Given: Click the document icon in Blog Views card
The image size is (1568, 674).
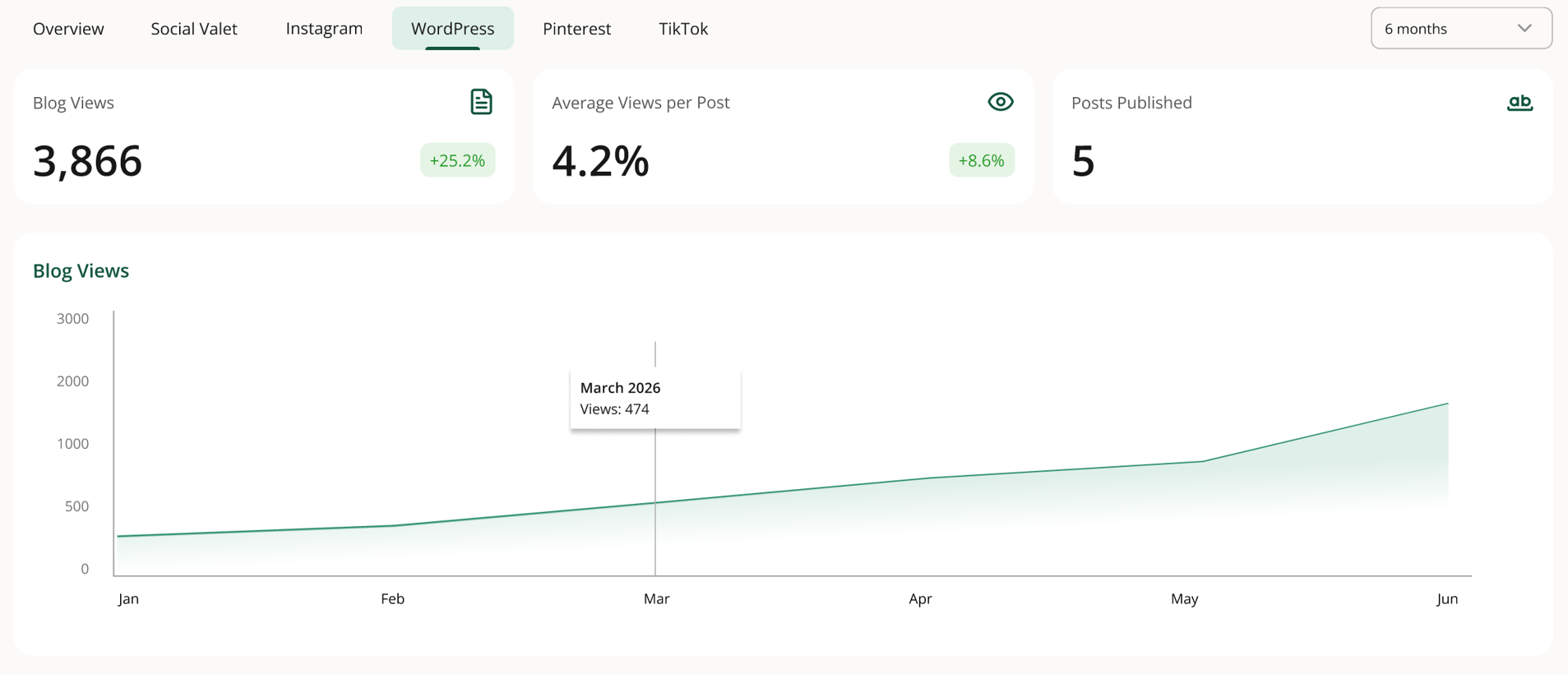Looking at the screenshot, I should [x=481, y=102].
